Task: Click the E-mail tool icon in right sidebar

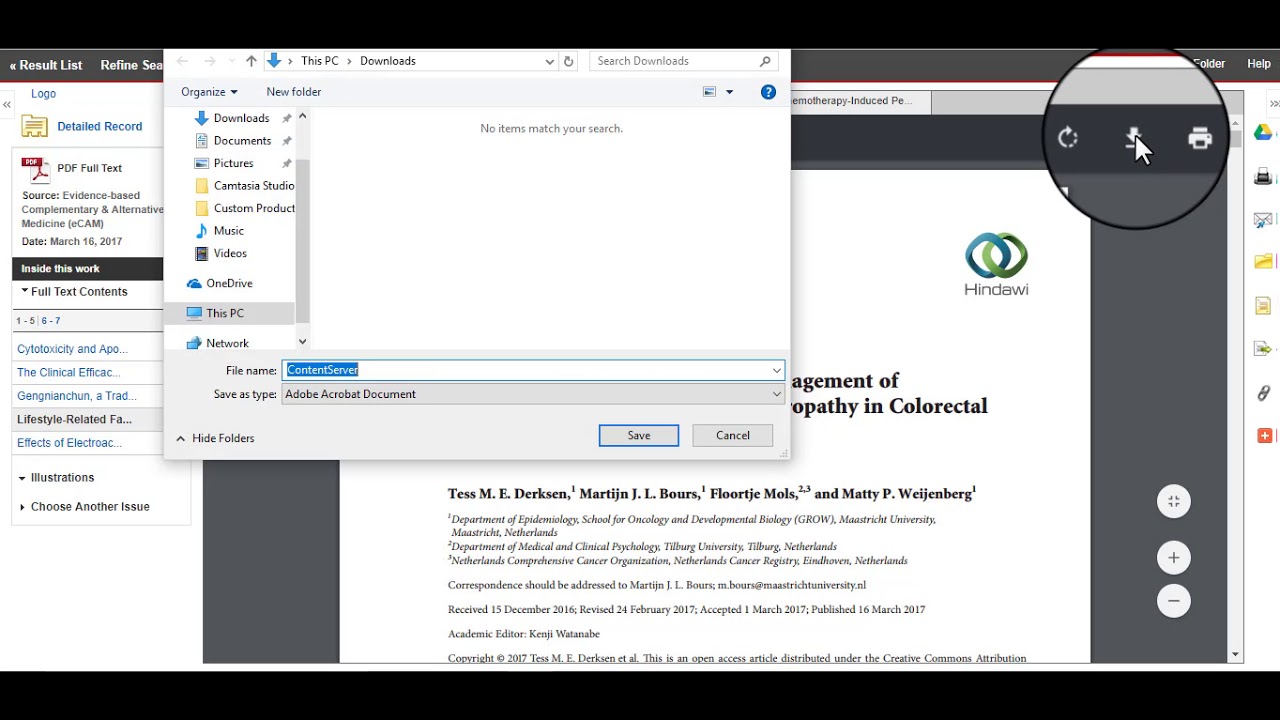Action: 1263,220
